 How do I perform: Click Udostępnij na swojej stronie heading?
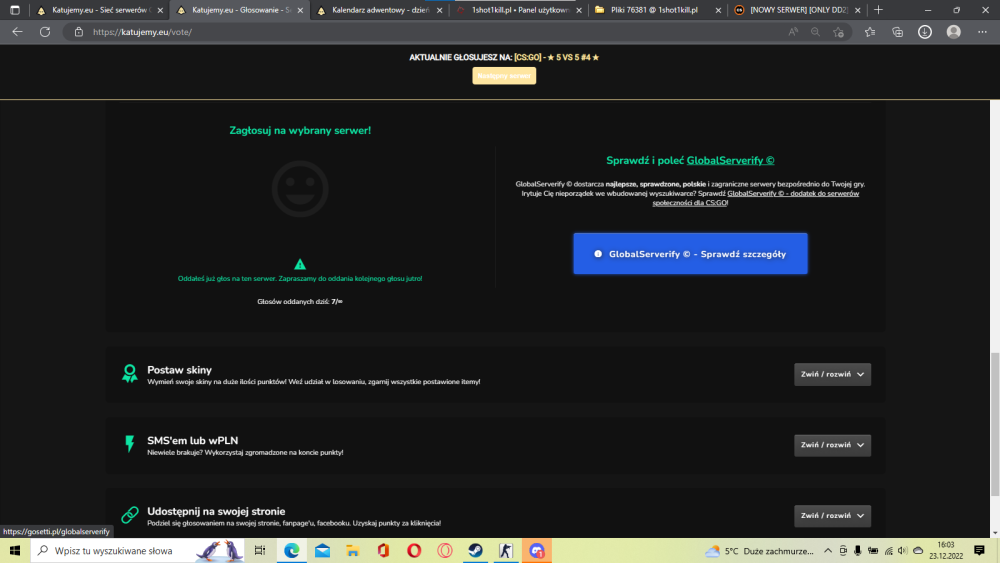tap(216, 511)
